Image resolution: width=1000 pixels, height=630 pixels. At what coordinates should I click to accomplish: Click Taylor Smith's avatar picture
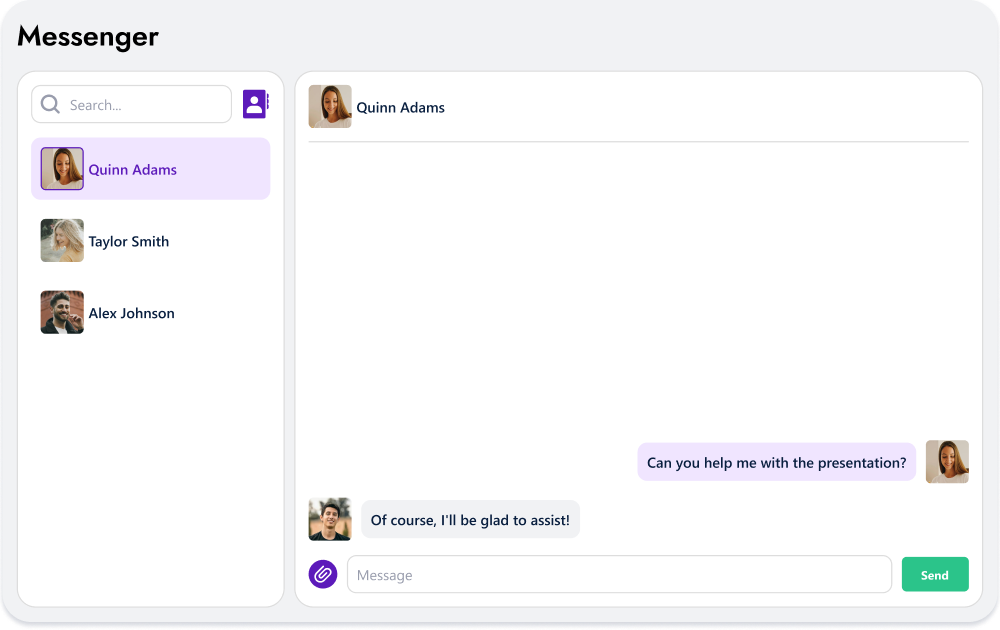point(61,240)
